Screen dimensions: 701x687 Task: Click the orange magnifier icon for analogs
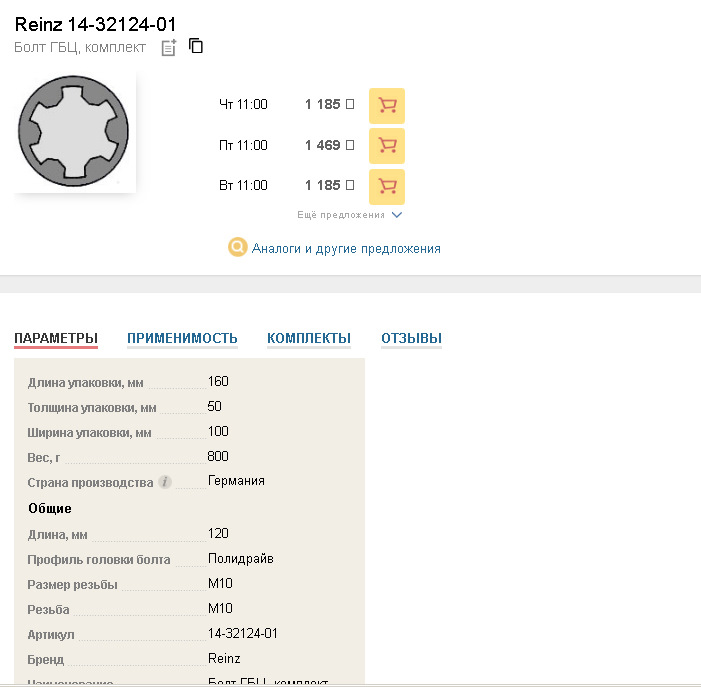[x=237, y=248]
